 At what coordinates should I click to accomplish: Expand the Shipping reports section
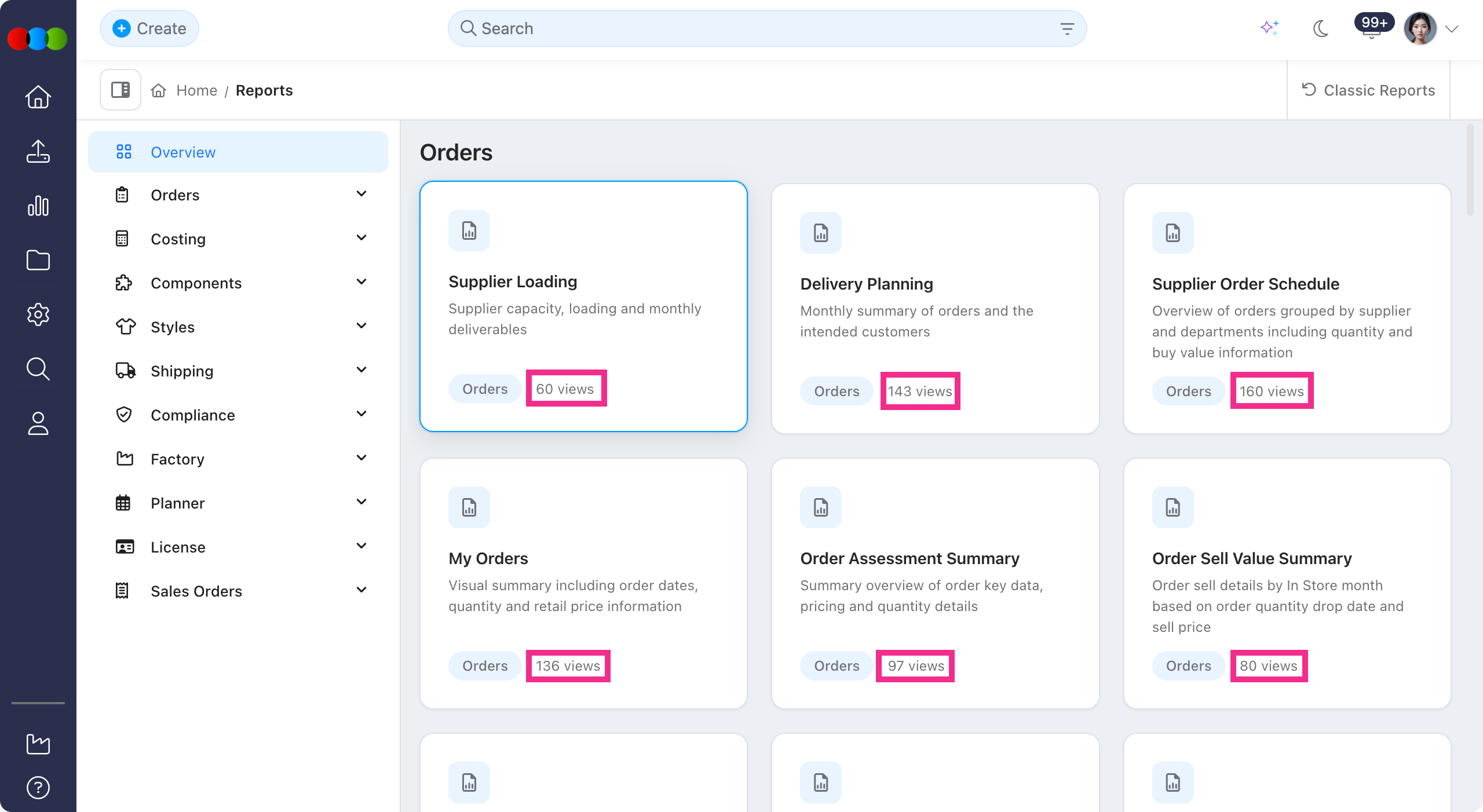click(x=239, y=371)
